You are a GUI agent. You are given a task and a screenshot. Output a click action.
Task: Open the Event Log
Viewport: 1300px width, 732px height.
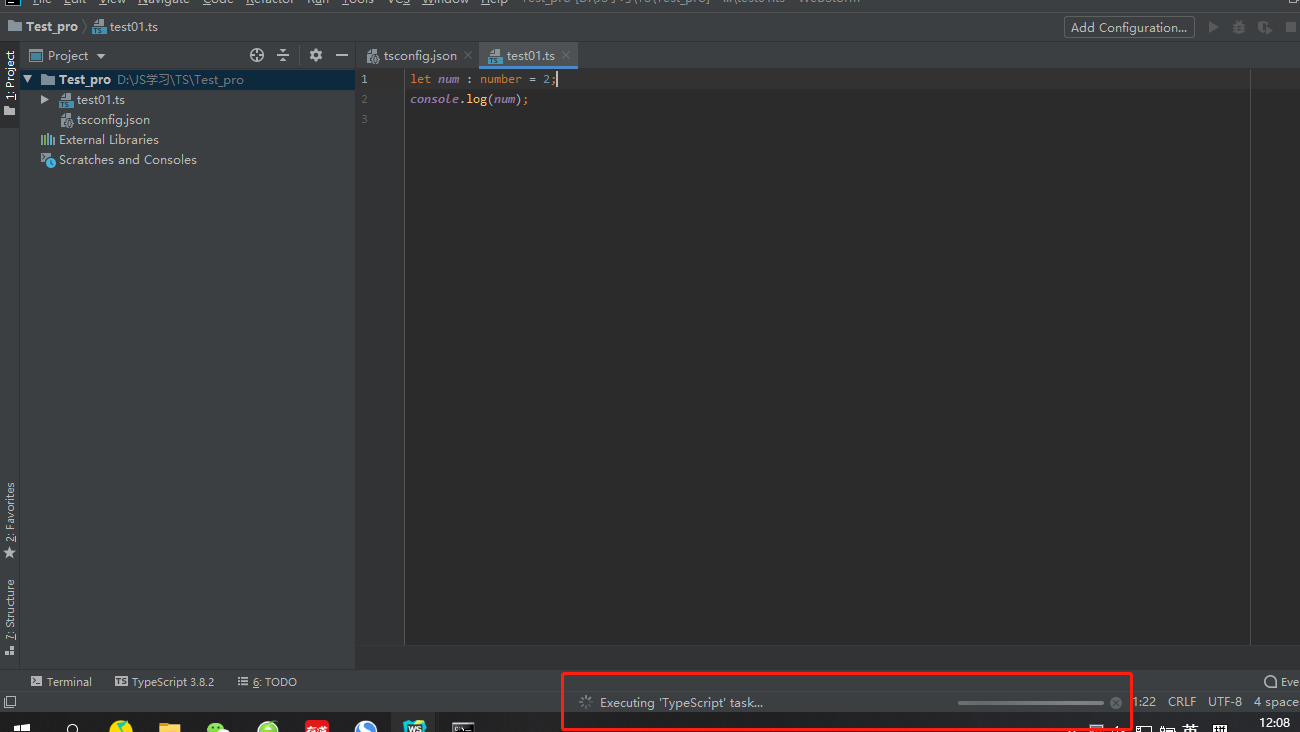click(1281, 682)
